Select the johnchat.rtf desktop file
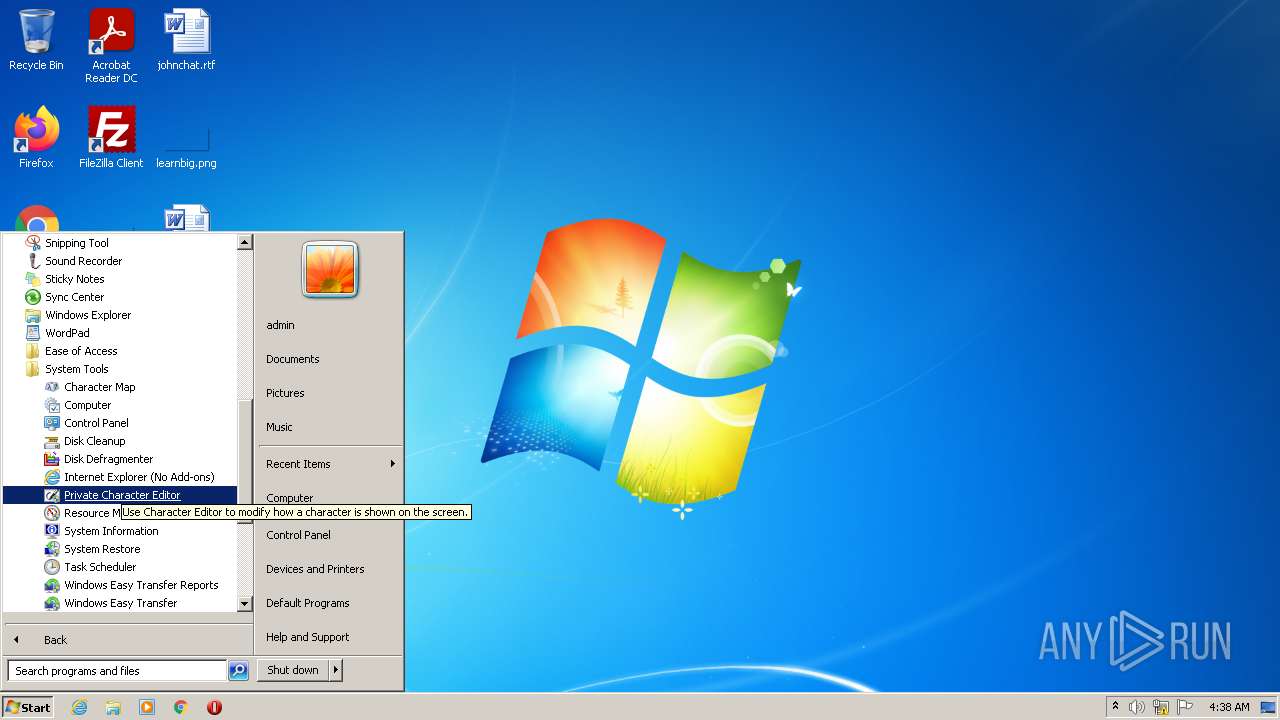Image resolution: width=1280 pixels, height=720 pixels. click(x=186, y=40)
